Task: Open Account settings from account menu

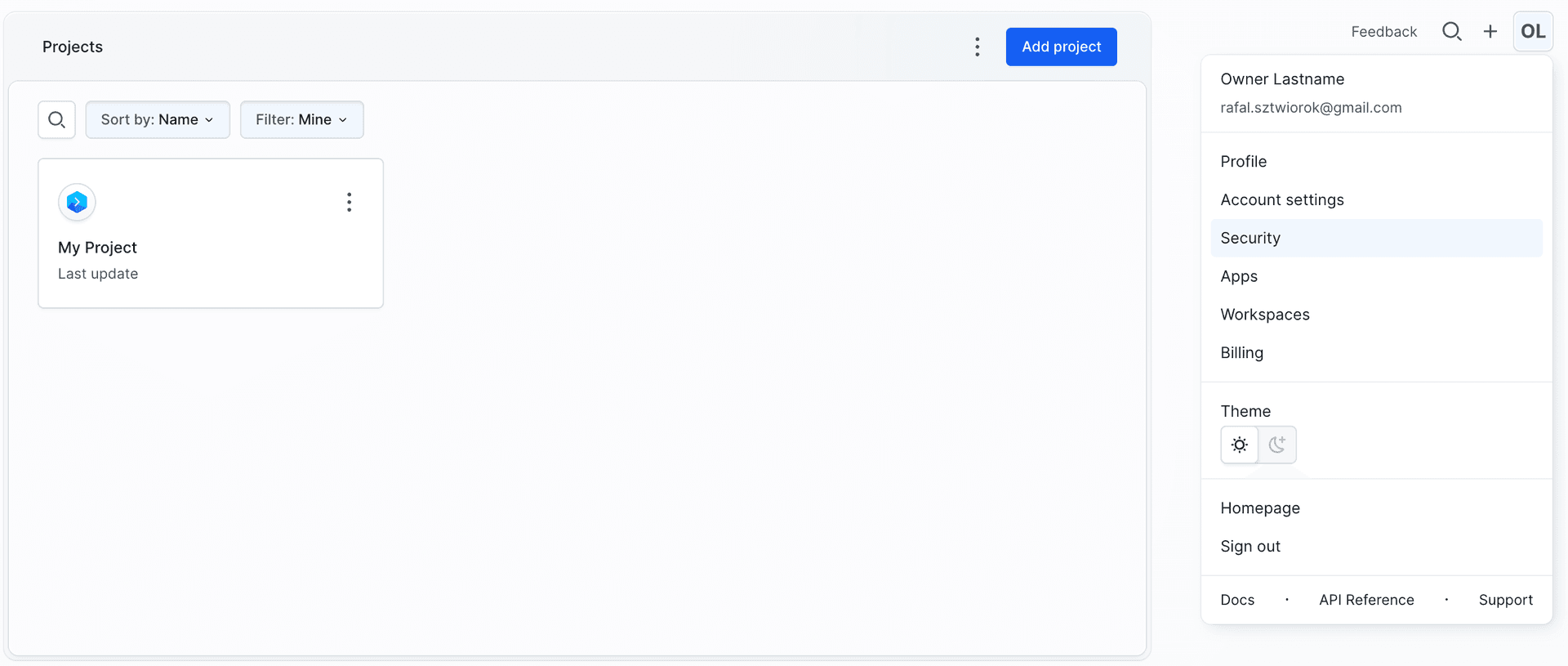Action: click(x=1282, y=199)
